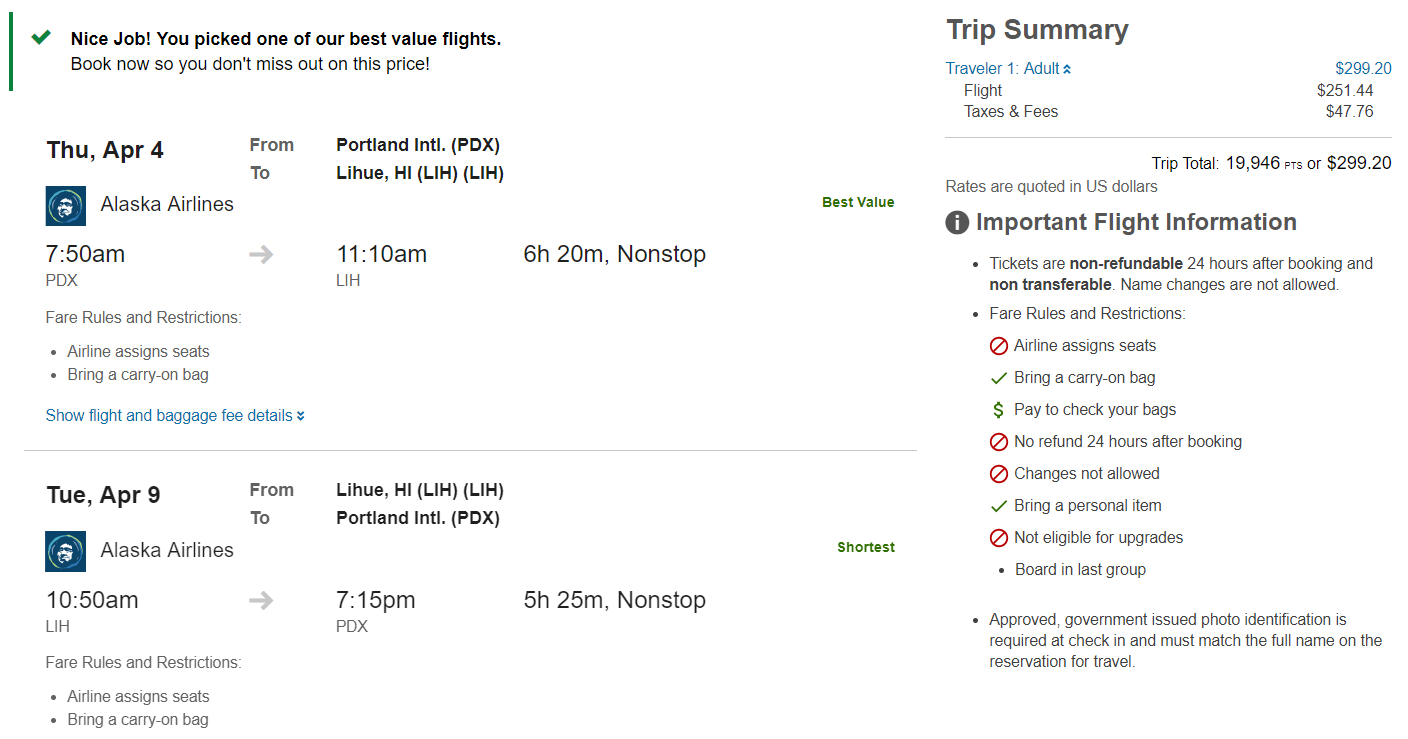1408x739 pixels.
Task: Click dollar icon beside Pay to check bags
Action: click(x=998, y=410)
